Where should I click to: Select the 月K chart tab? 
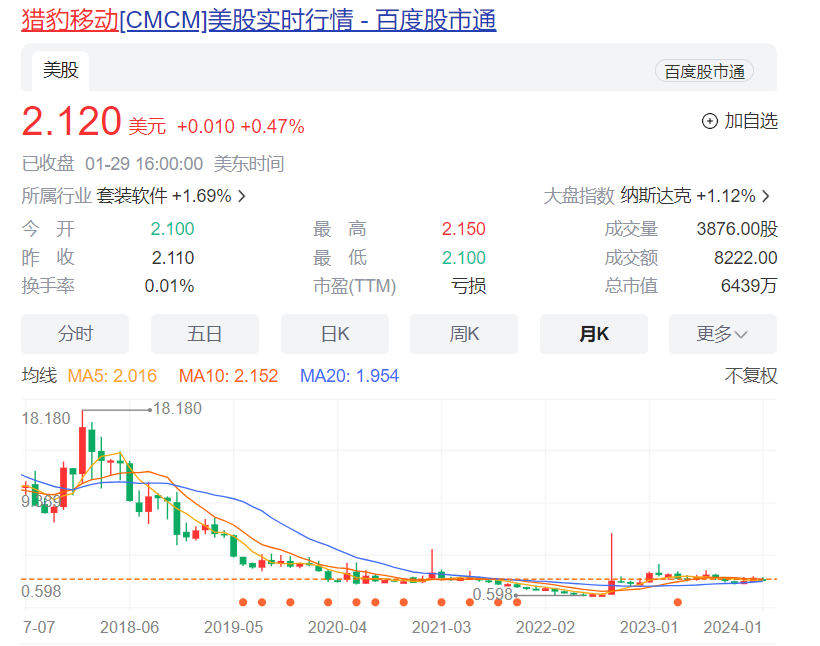tap(594, 334)
